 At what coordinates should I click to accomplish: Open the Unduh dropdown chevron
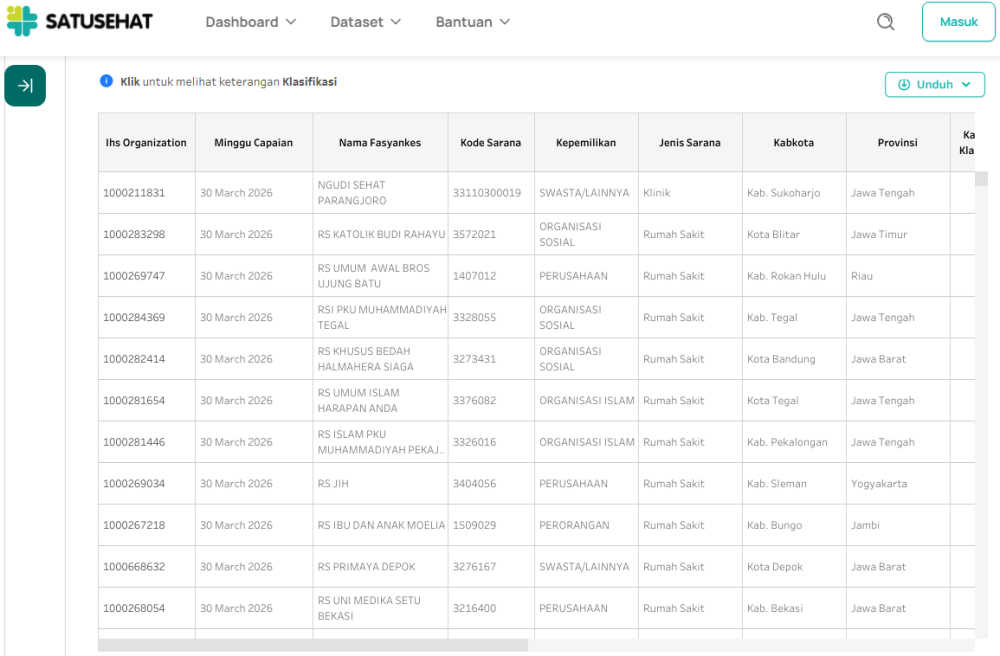966,85
